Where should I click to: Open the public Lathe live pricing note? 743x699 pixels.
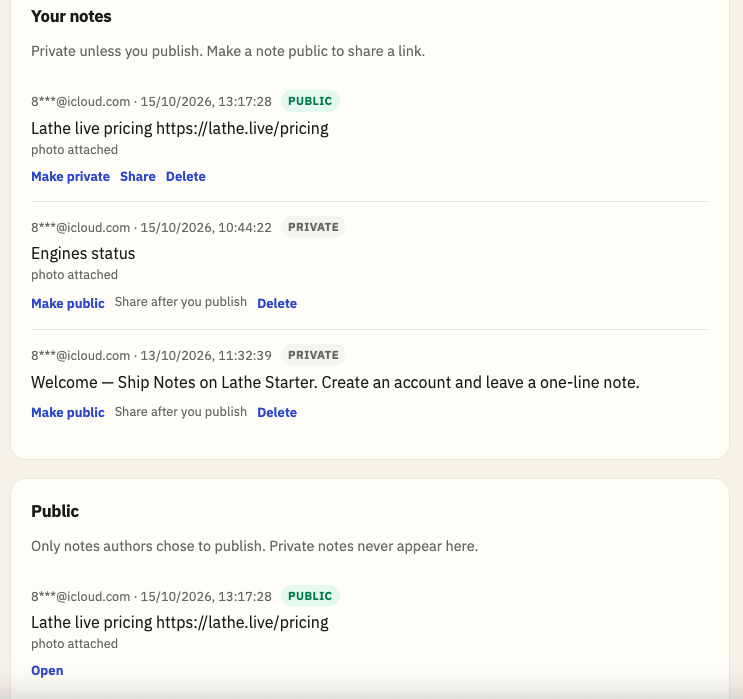pyautogui.click(x=47, y=671)
